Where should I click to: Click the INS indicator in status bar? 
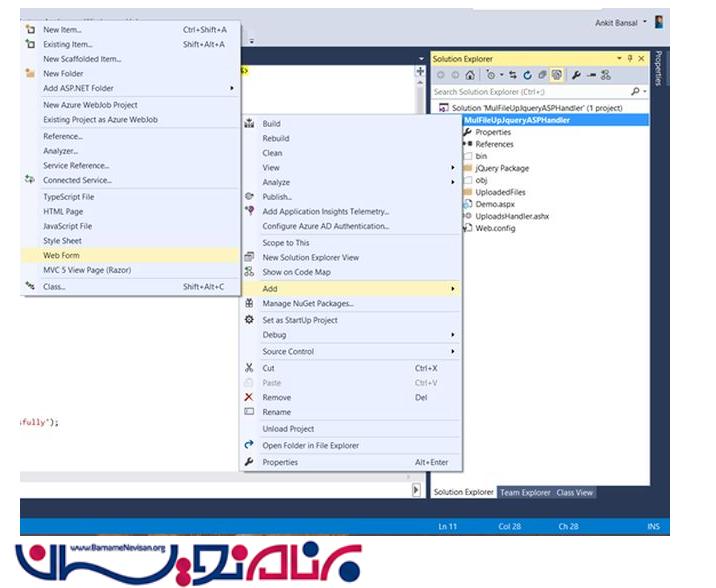653,526
